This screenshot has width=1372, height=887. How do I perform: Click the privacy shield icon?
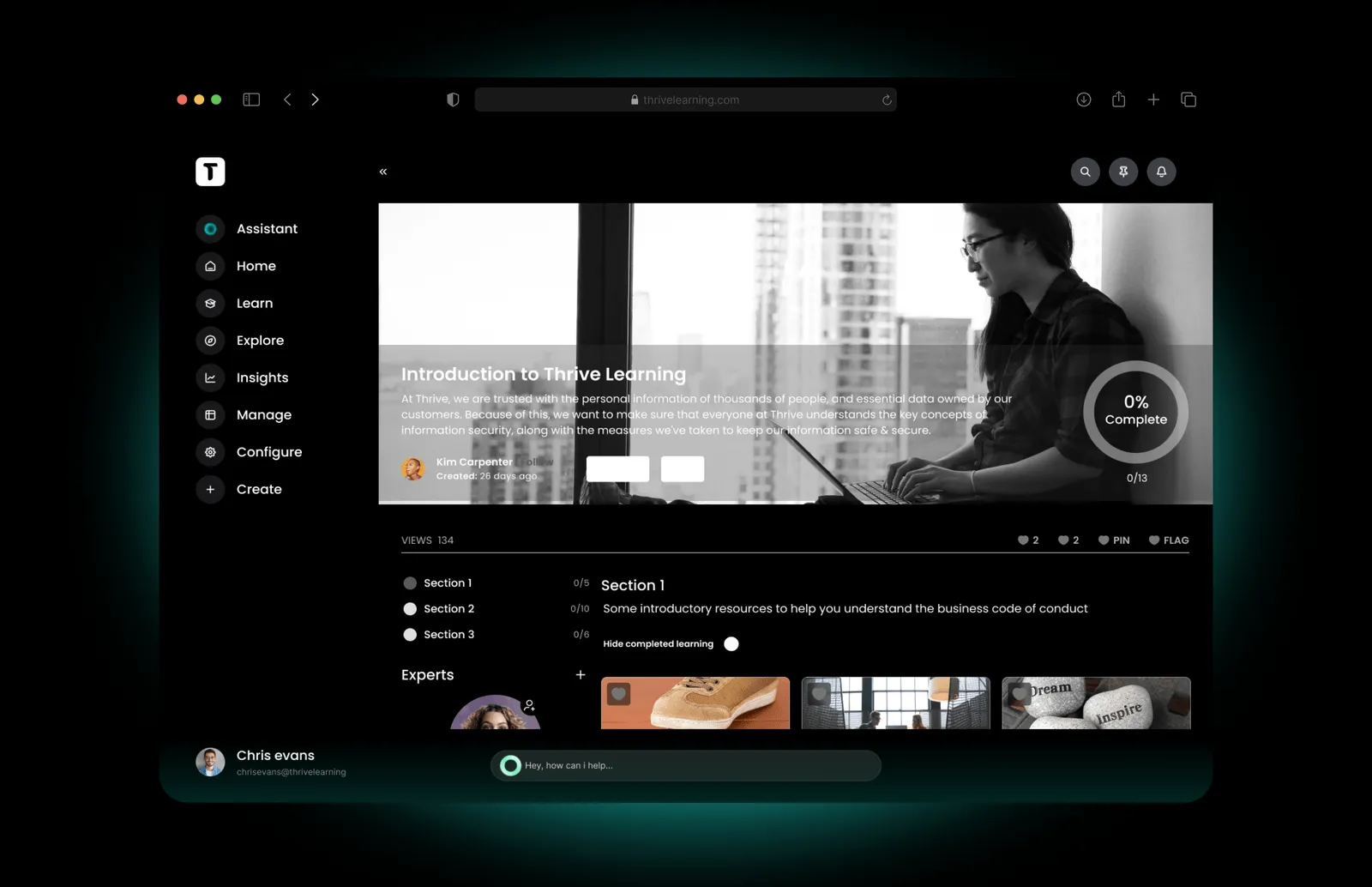(453, 100)
